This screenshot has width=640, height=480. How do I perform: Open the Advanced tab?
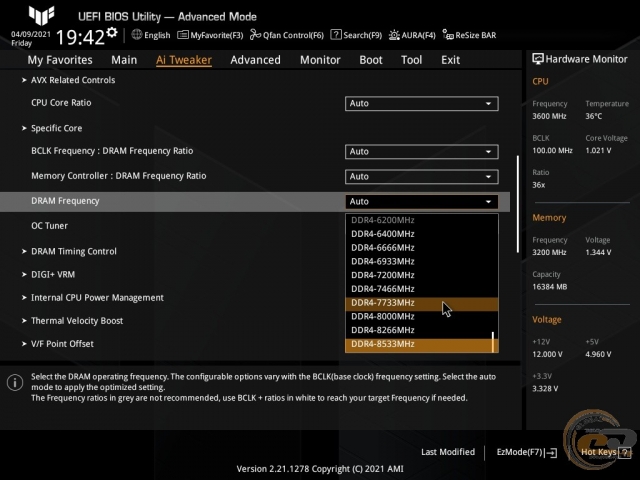(x=256, y=60)
